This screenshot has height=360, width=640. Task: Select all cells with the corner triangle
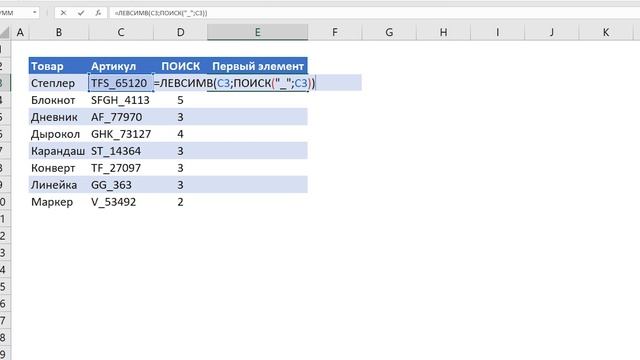(x=4, y=32)
